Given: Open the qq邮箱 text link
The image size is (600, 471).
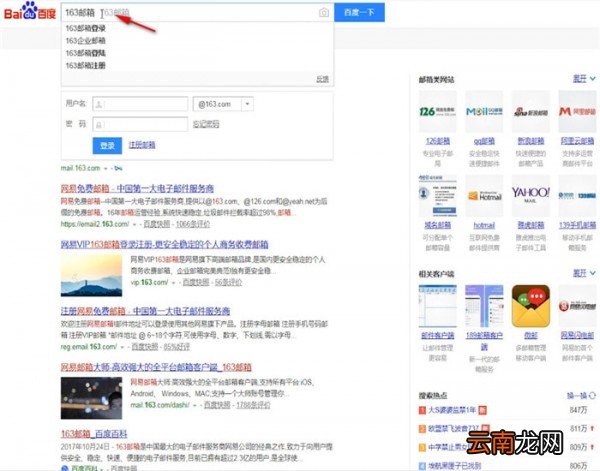Looking at the screenshot, I should pos(484,141).
